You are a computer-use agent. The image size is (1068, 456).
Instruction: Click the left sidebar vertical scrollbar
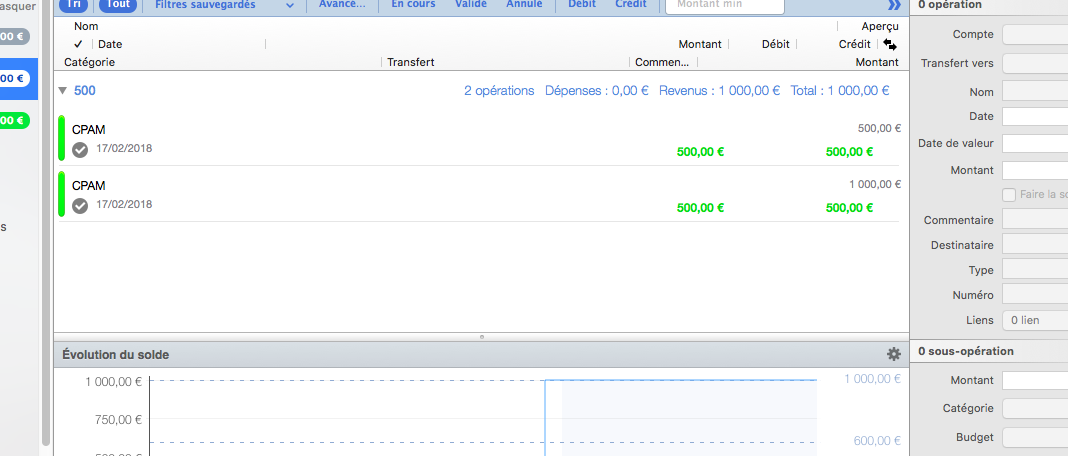click(x=46, y=223)
